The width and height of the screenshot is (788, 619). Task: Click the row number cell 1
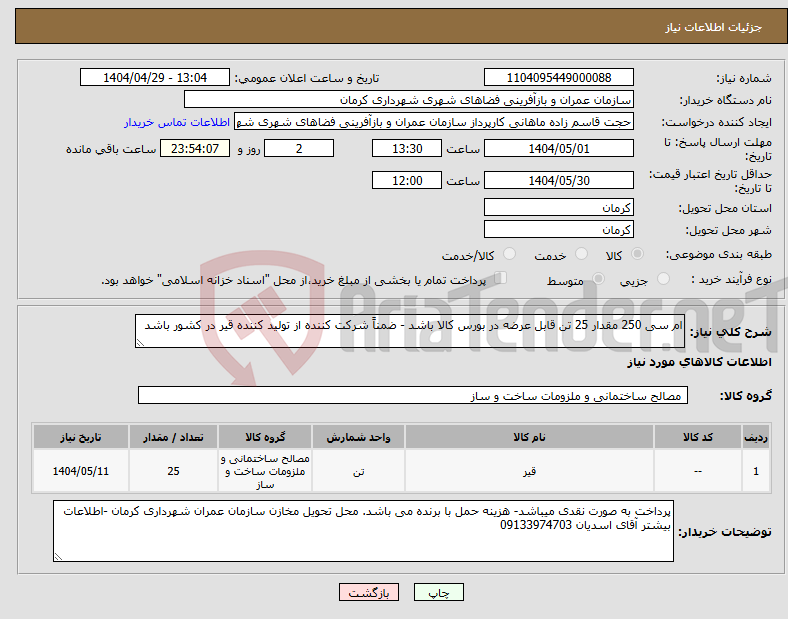[x=756, y=471]
